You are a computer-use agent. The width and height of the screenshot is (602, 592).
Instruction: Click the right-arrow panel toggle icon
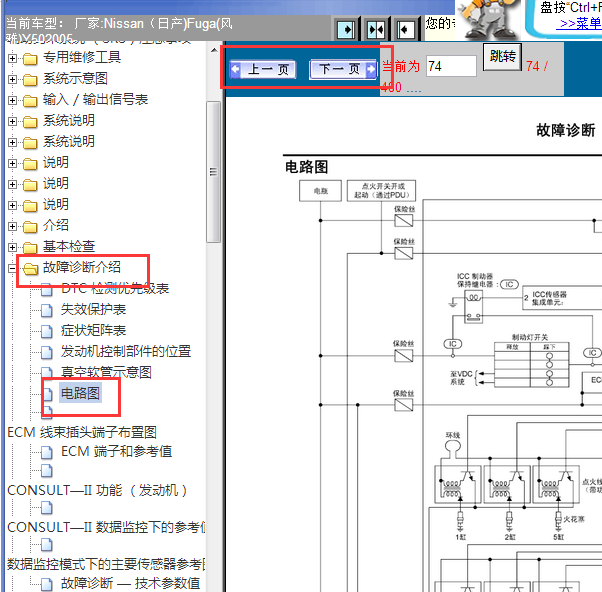(346, 29)
